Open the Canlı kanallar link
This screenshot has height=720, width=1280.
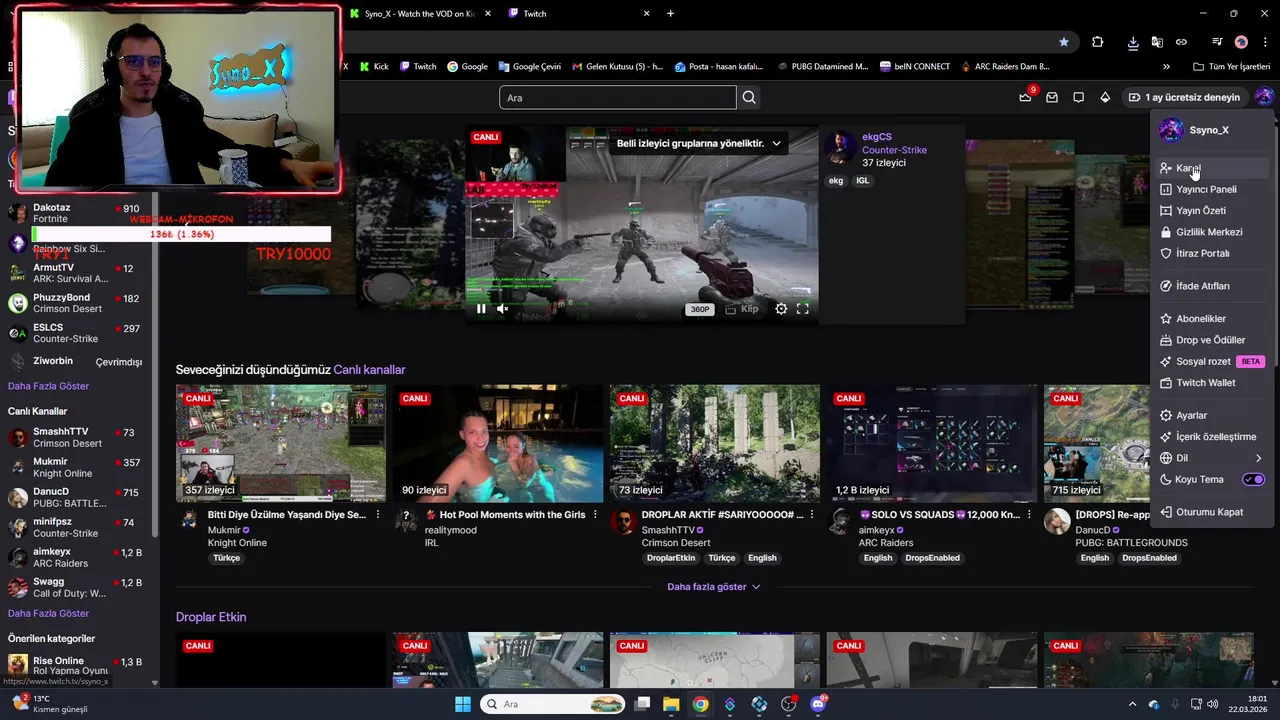pyautogui.click(x=369, y=370)
